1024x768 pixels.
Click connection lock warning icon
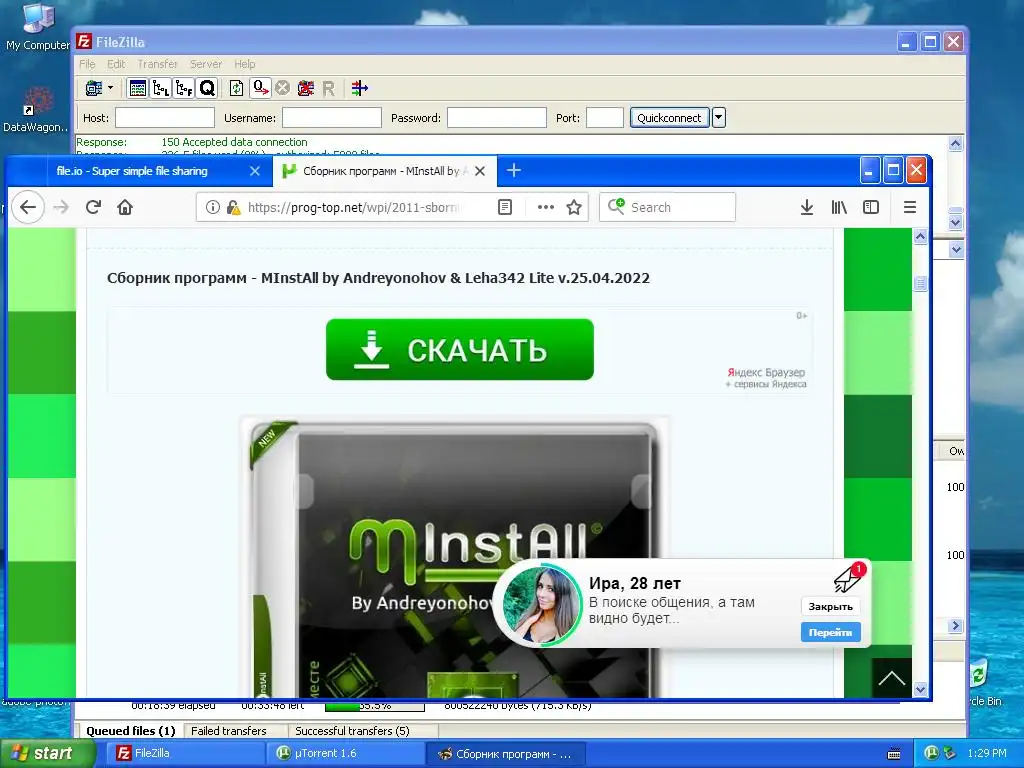(233, 207)
